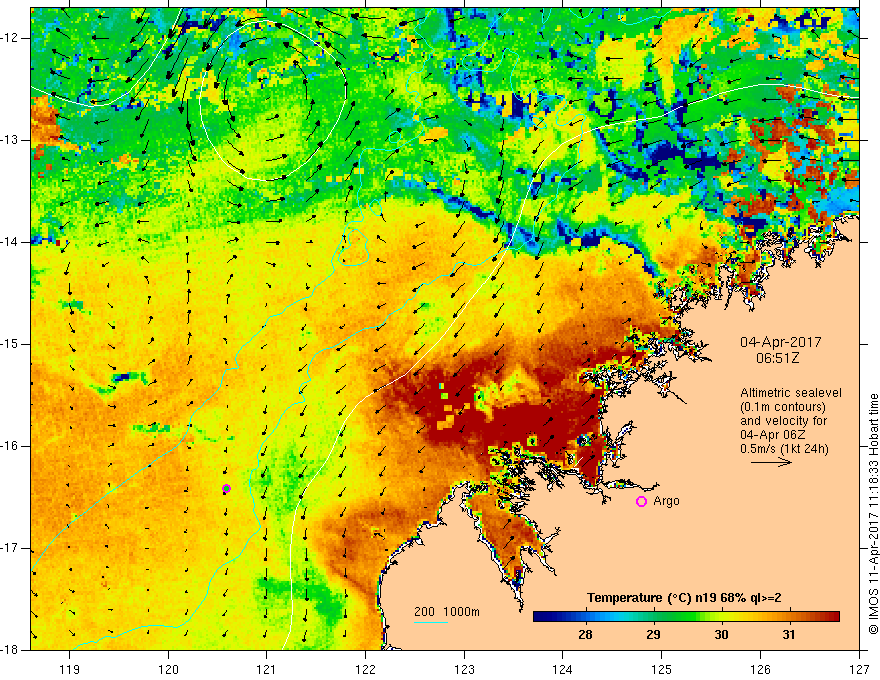The width and height of the screenshot is (880, 680).
Task: Click the 0.5m/s velocity scale arrow
Action: (x=771, y=462)
